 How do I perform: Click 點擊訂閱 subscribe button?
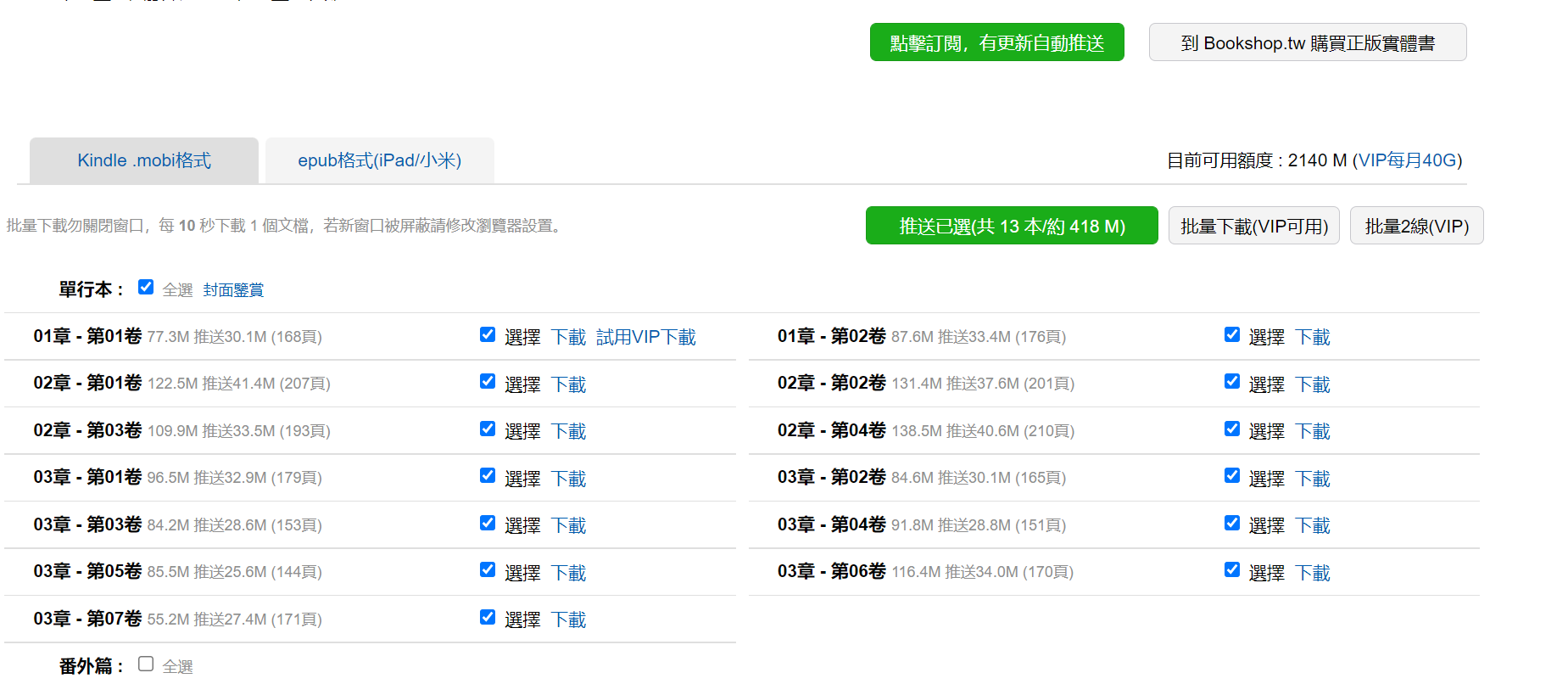click(x=996, y=42)
